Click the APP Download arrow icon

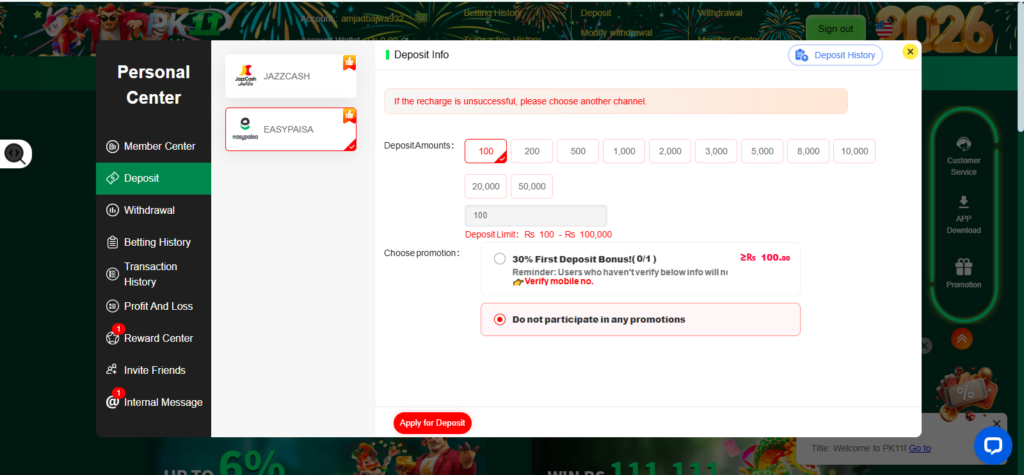(x=963, y=202)
